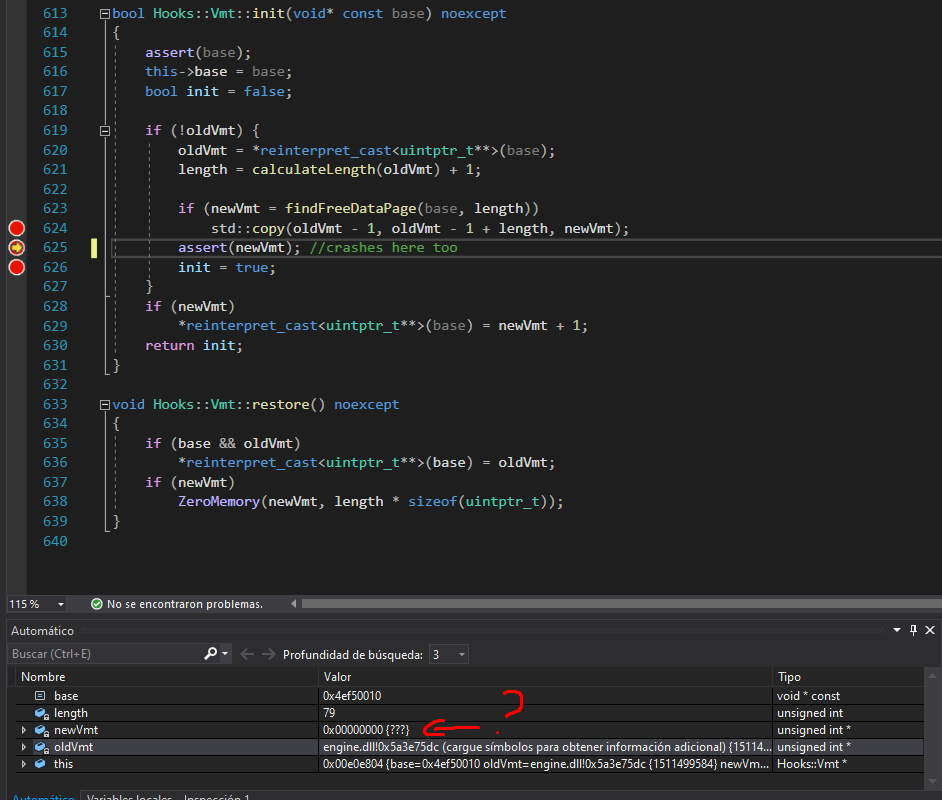Open the Automático window options menu arrow

(896, 630)
